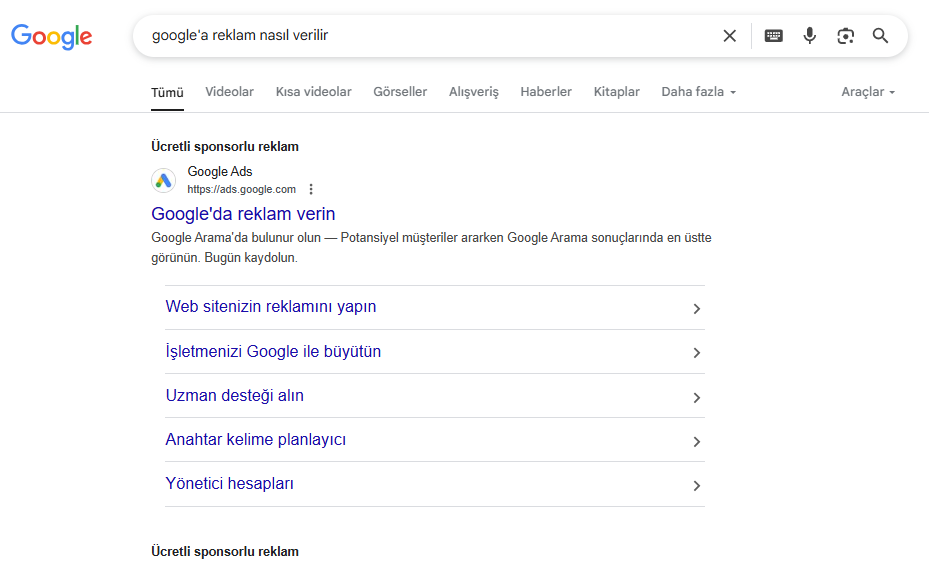929x564 pixels.
Task: Open the Anahtar kelime planlayıcı sitelink
Action: [x=255, y=440]
